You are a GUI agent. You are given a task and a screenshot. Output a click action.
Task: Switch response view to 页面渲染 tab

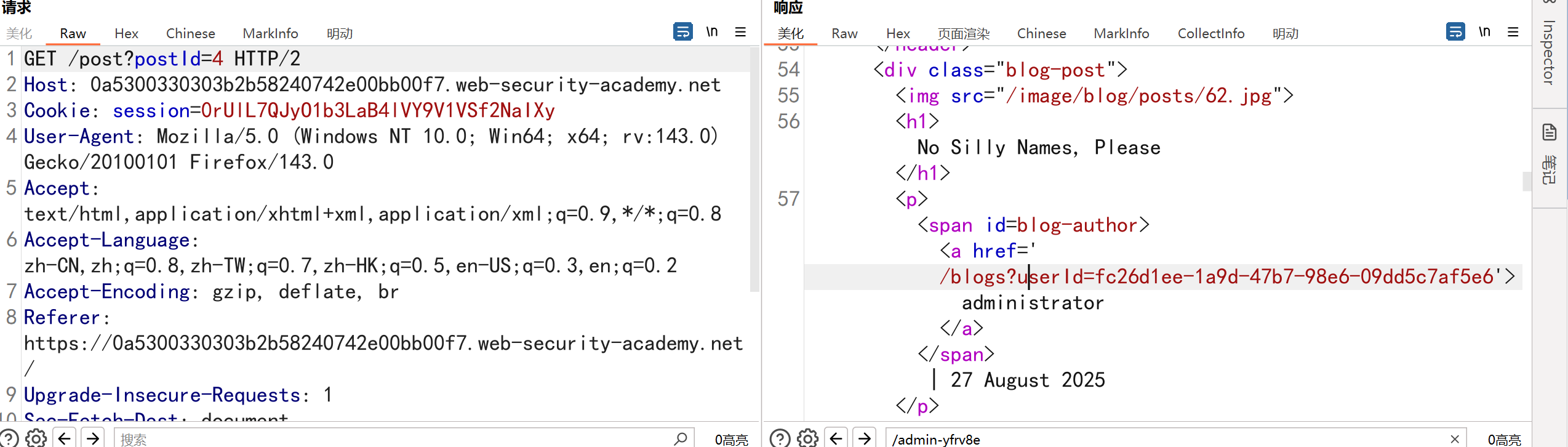click(963, 33)
